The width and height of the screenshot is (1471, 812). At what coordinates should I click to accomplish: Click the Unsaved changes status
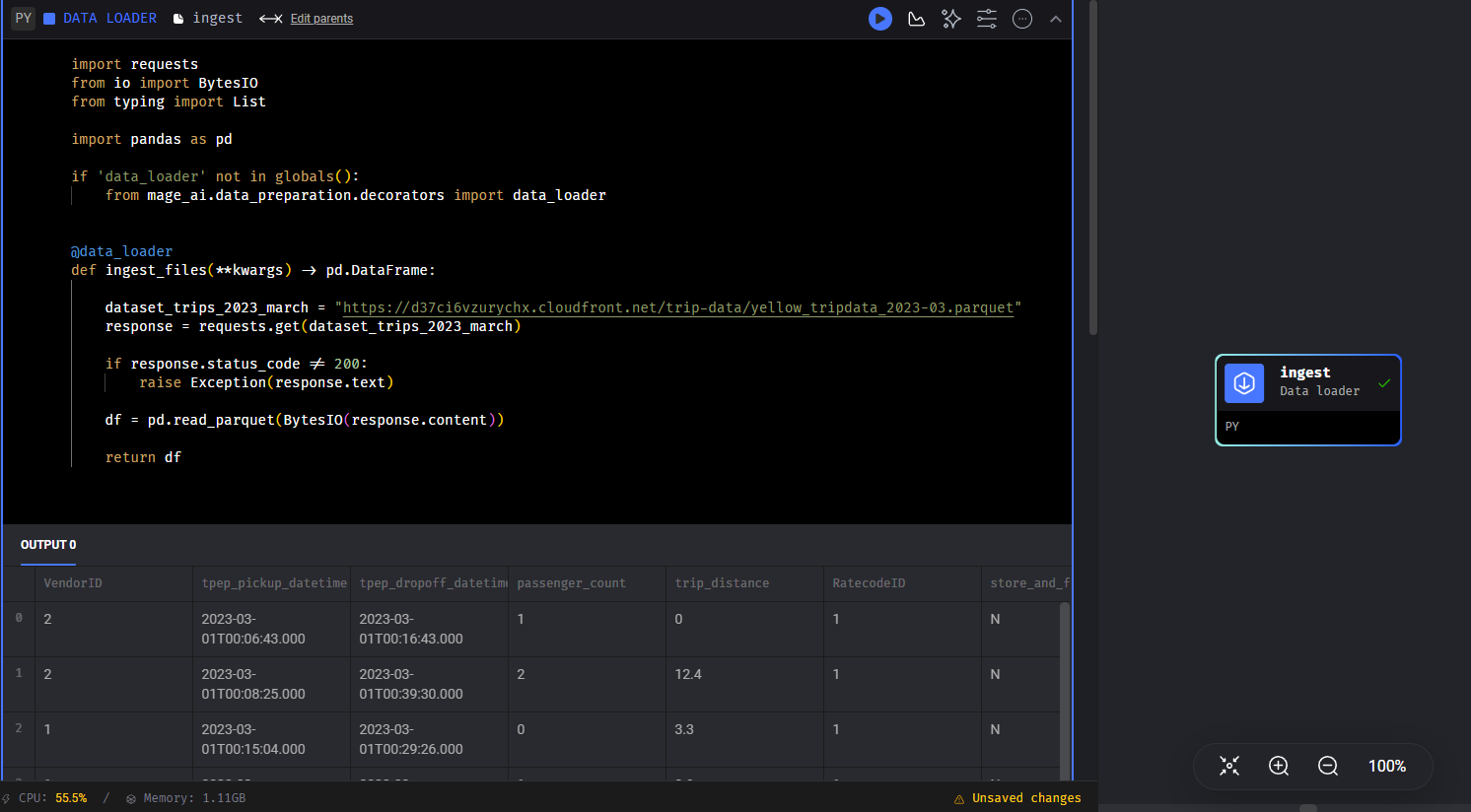[1026, 798]
